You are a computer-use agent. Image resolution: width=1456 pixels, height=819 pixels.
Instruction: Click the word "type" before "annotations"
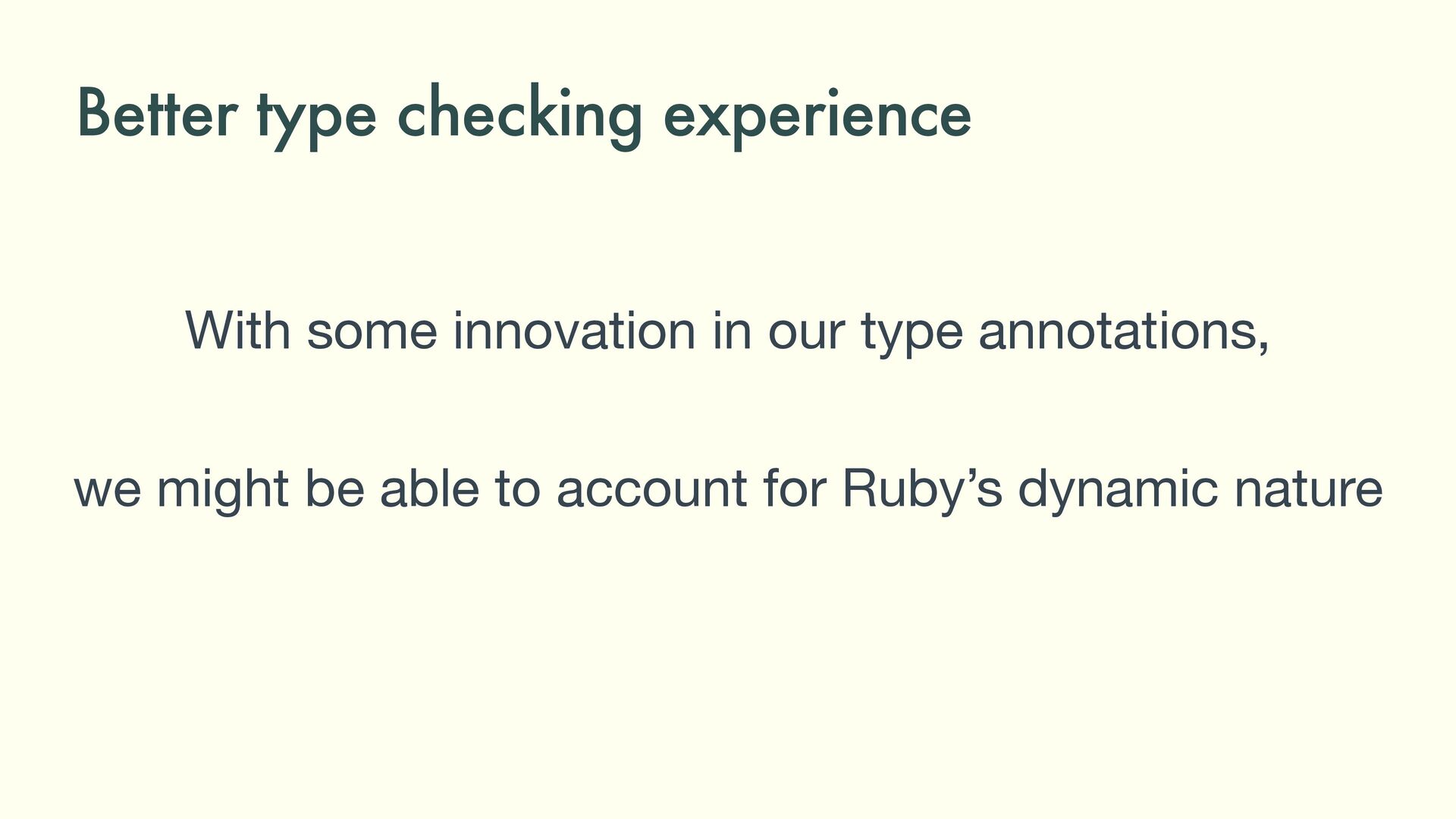[912, 334]
